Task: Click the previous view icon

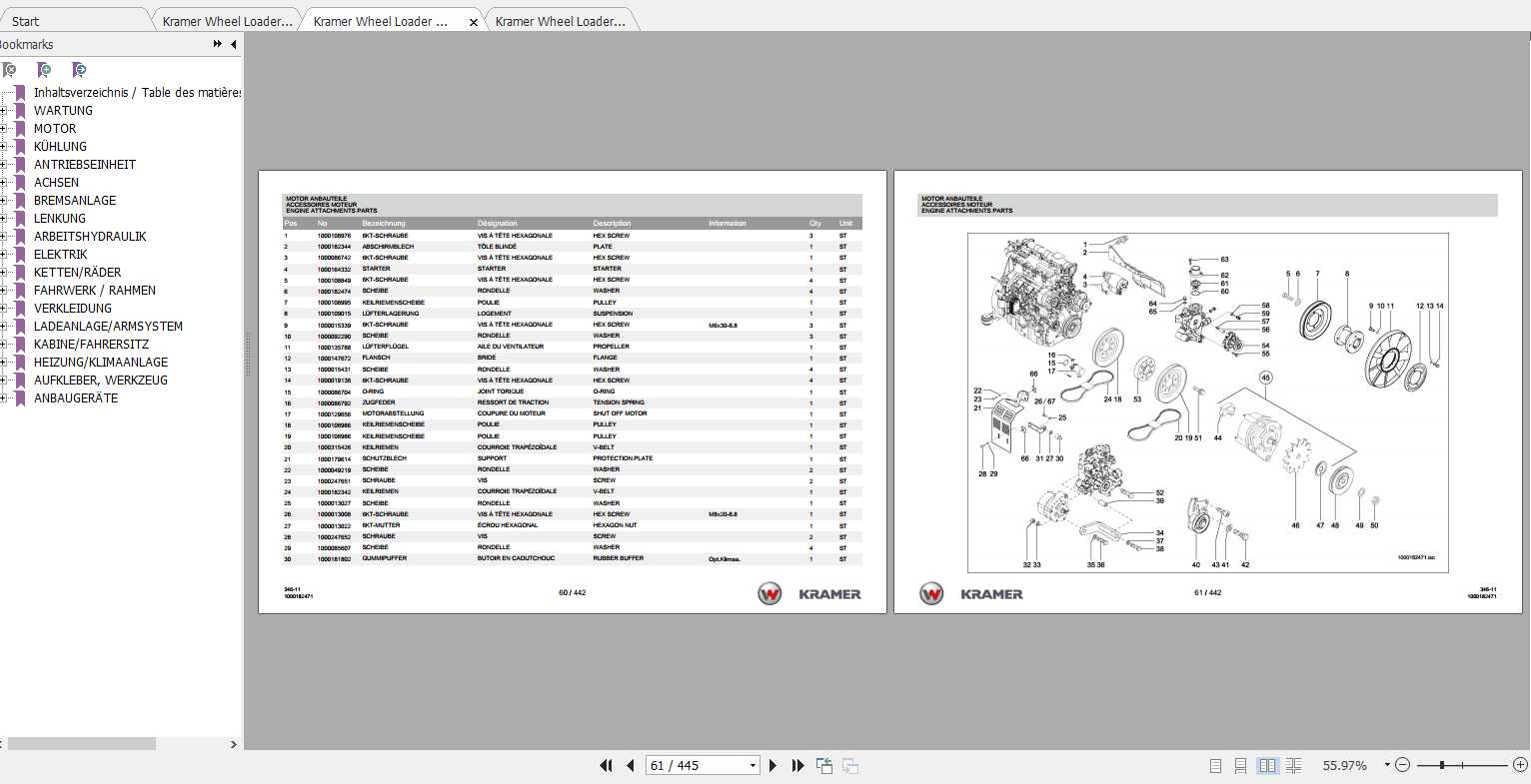Action: [824, 765]
